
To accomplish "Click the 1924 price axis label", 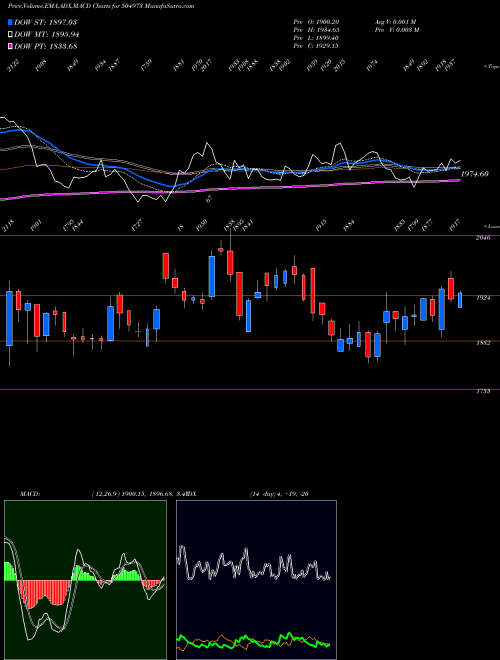I will click(x=483, y=298).
